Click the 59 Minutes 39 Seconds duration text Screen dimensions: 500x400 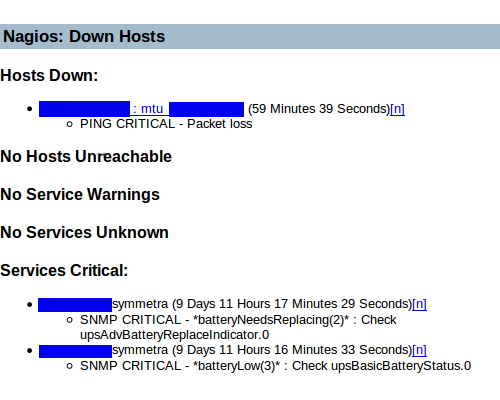(x=319, y=109)
